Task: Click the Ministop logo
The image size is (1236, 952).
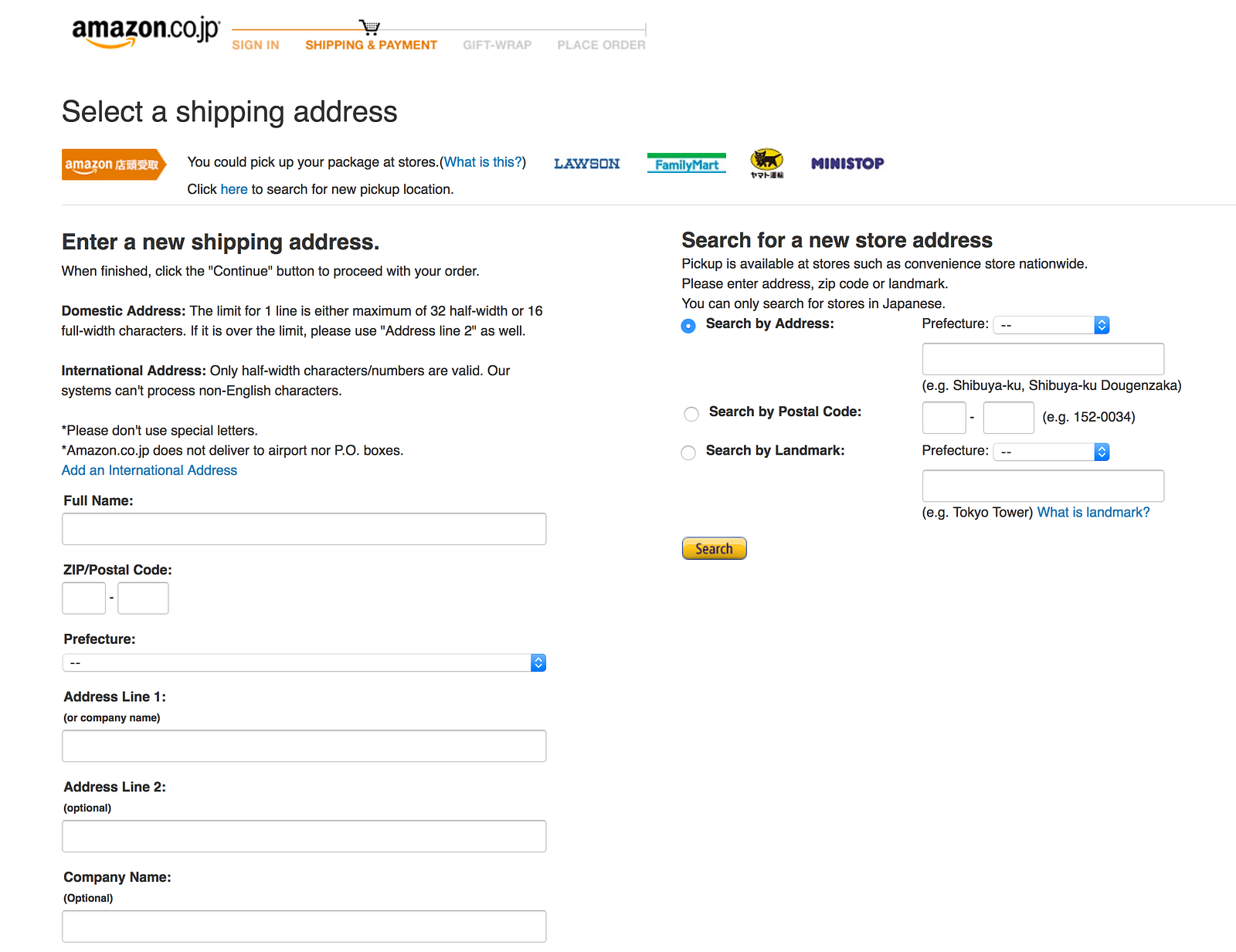Action: (847, 164)
